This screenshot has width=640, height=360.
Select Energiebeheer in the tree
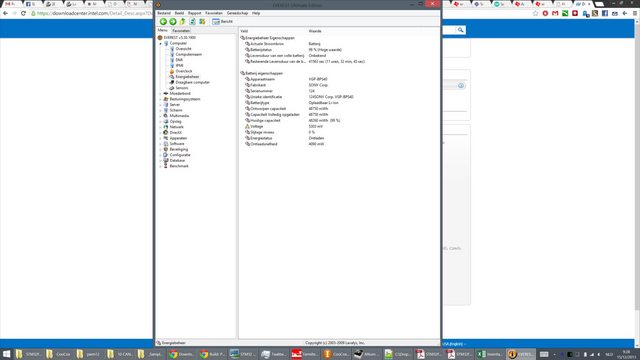(x=187, y=77)
